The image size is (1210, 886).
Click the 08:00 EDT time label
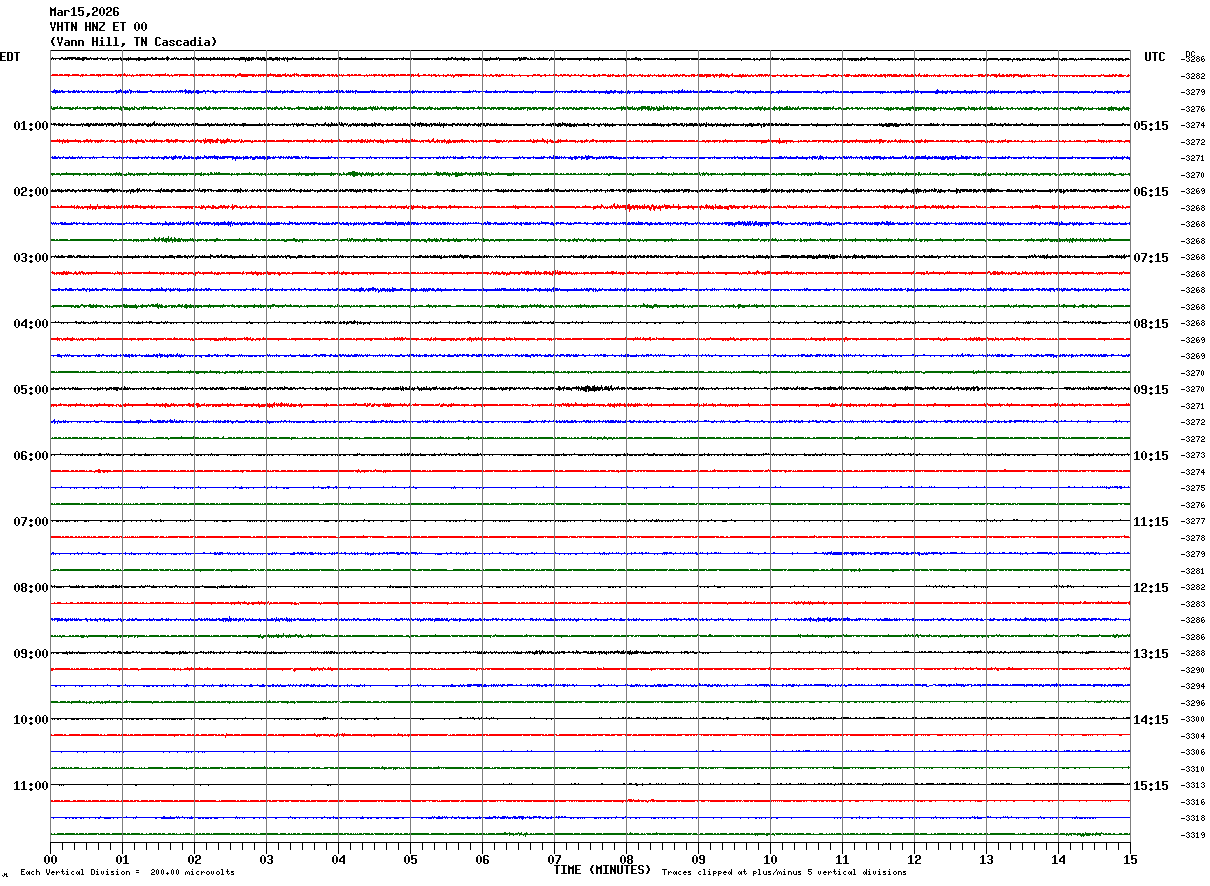31,588
